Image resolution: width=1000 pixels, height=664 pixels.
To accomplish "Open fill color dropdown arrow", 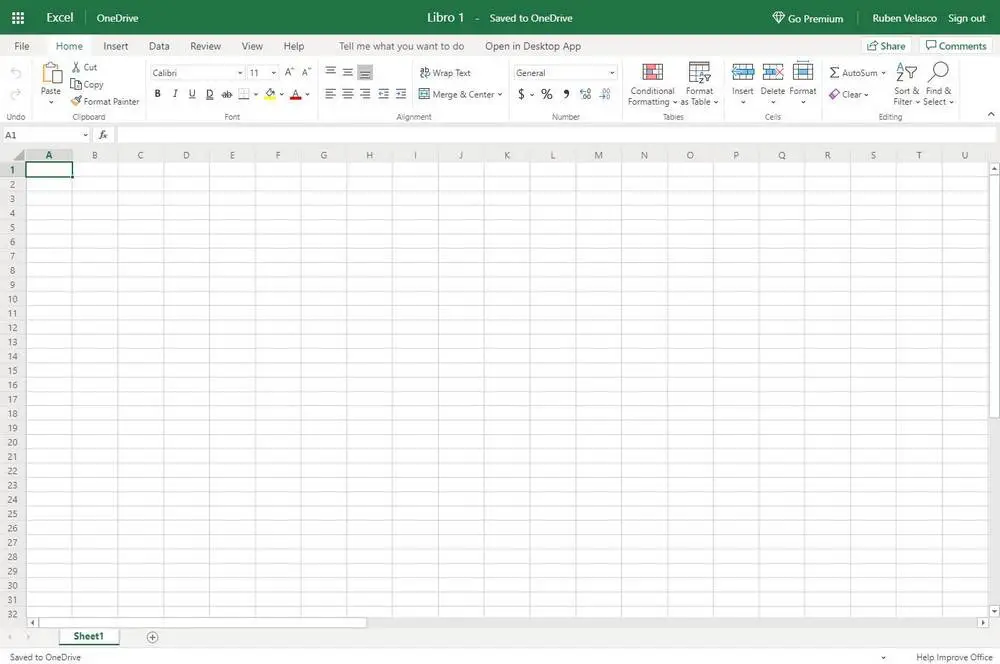I will click(281, 94).
